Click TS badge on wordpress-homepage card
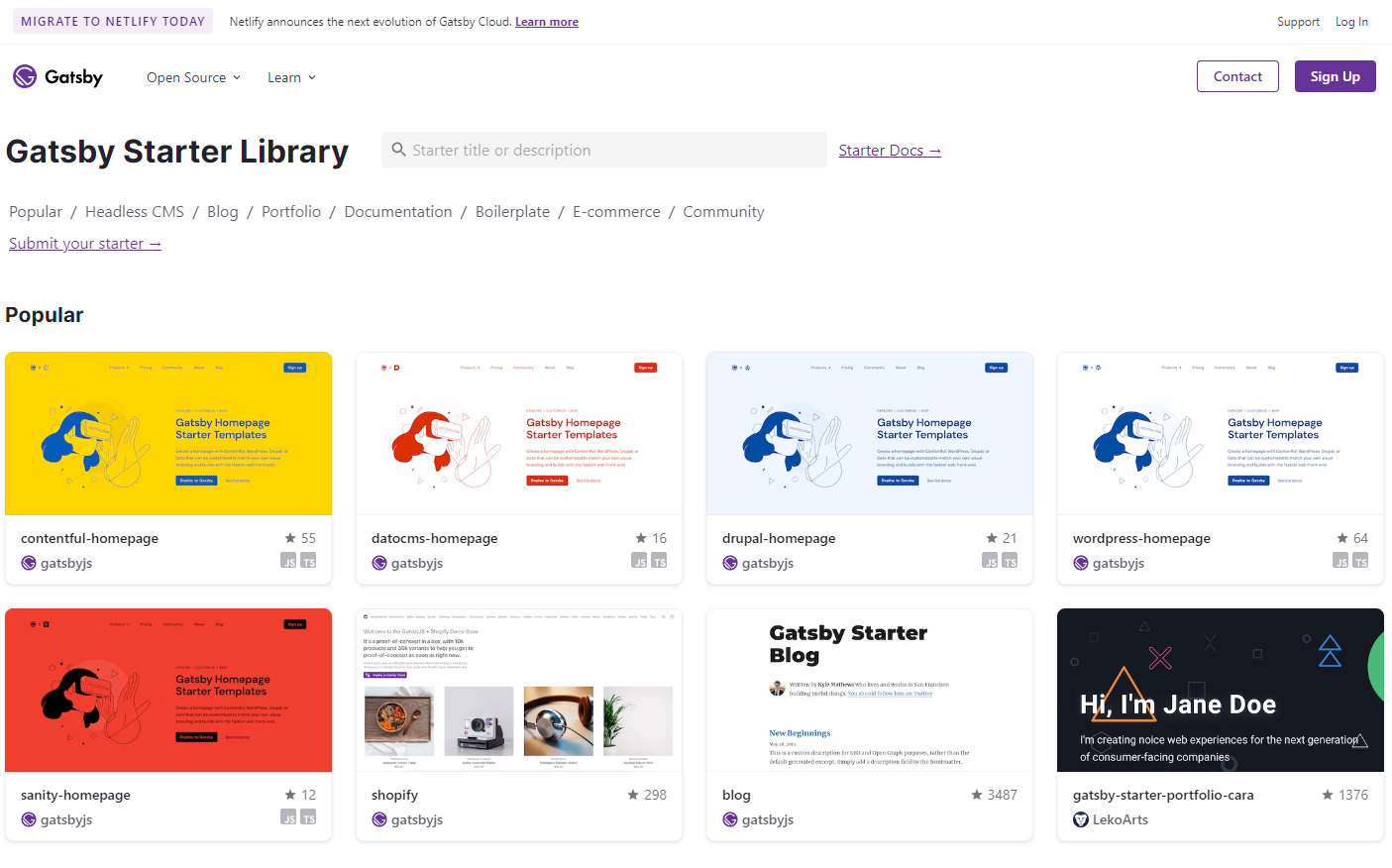This screenshot has height=868, width=1392. coord(1360,560)
